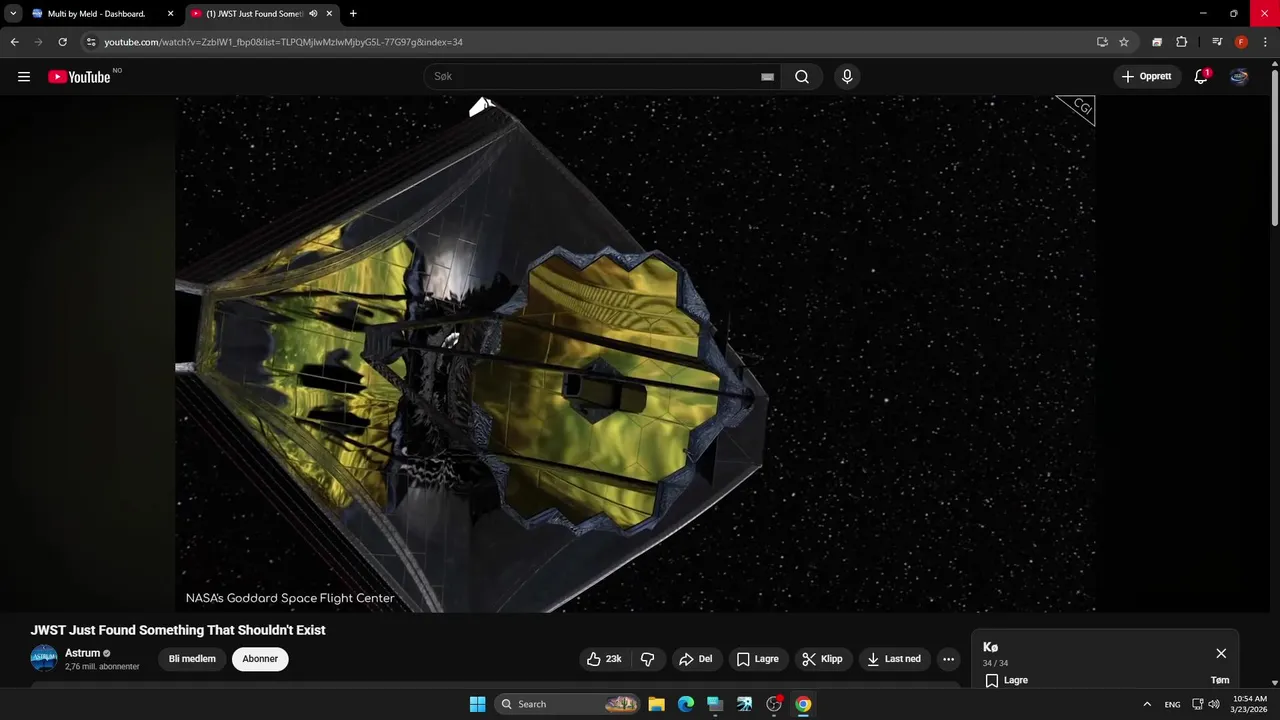The width and height of the screenshot is (1280, 720).
Task: Go to the YouTube home logo
Action: click(79, 77)
